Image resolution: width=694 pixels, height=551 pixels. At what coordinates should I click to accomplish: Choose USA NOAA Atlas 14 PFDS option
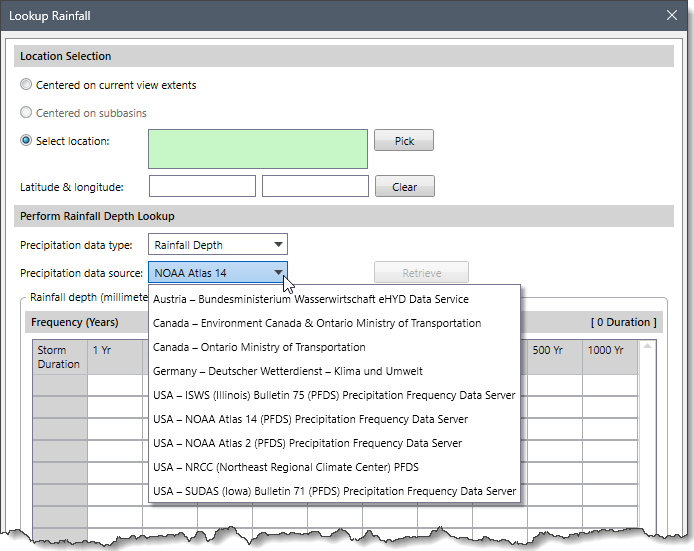tap(334, 419)
